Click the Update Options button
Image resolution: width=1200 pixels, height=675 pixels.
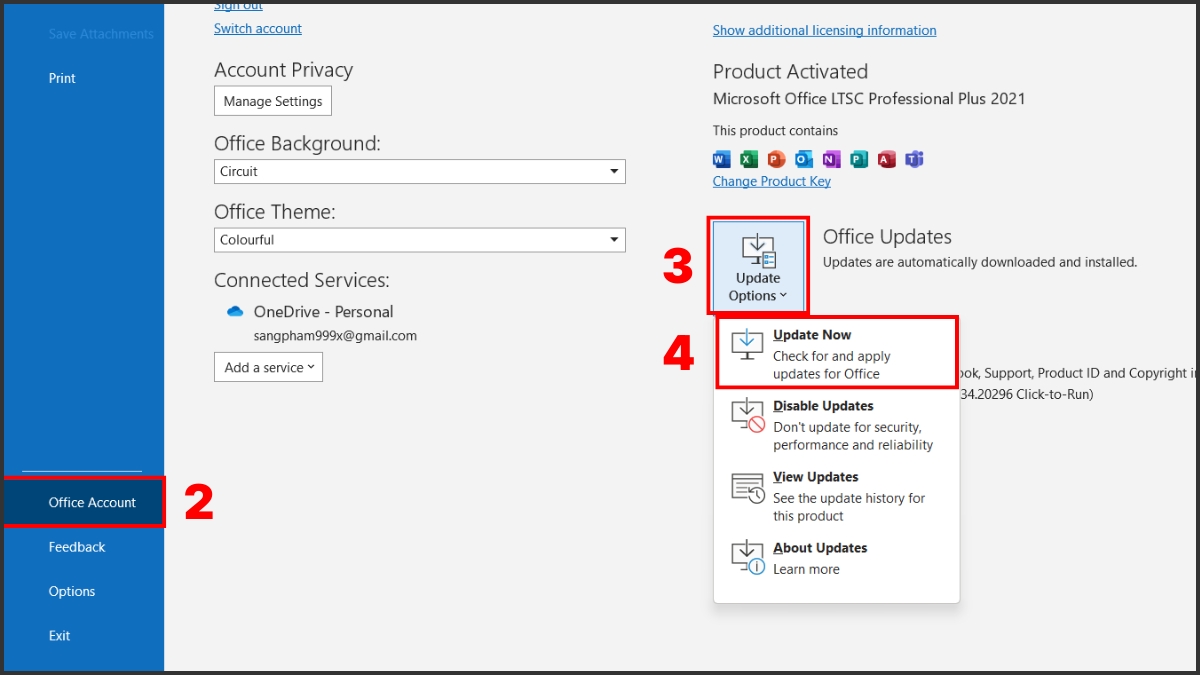tap(758, 266)
